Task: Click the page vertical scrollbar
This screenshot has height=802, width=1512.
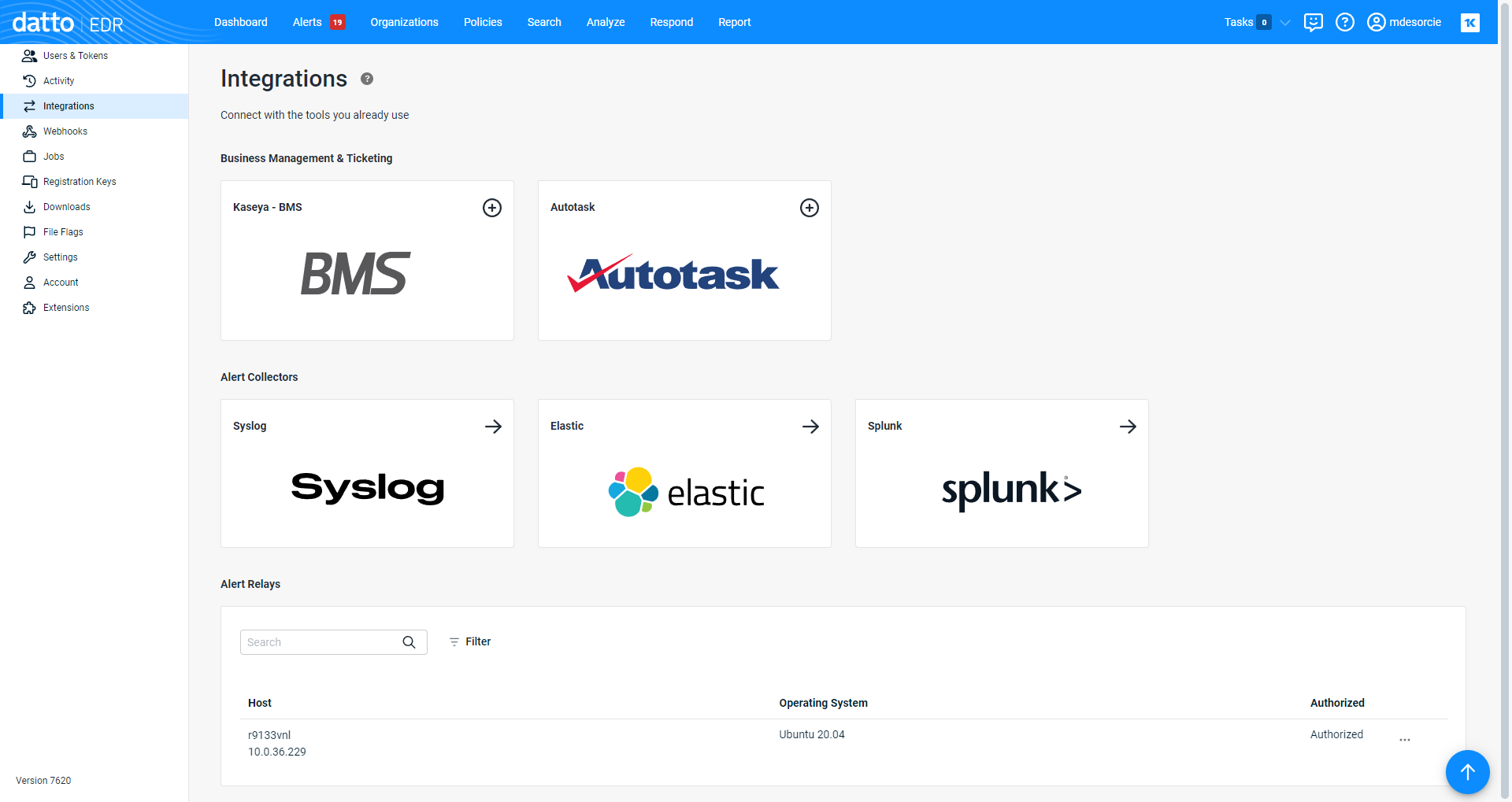Action: pyautogui.click(x=1505, y=401)
